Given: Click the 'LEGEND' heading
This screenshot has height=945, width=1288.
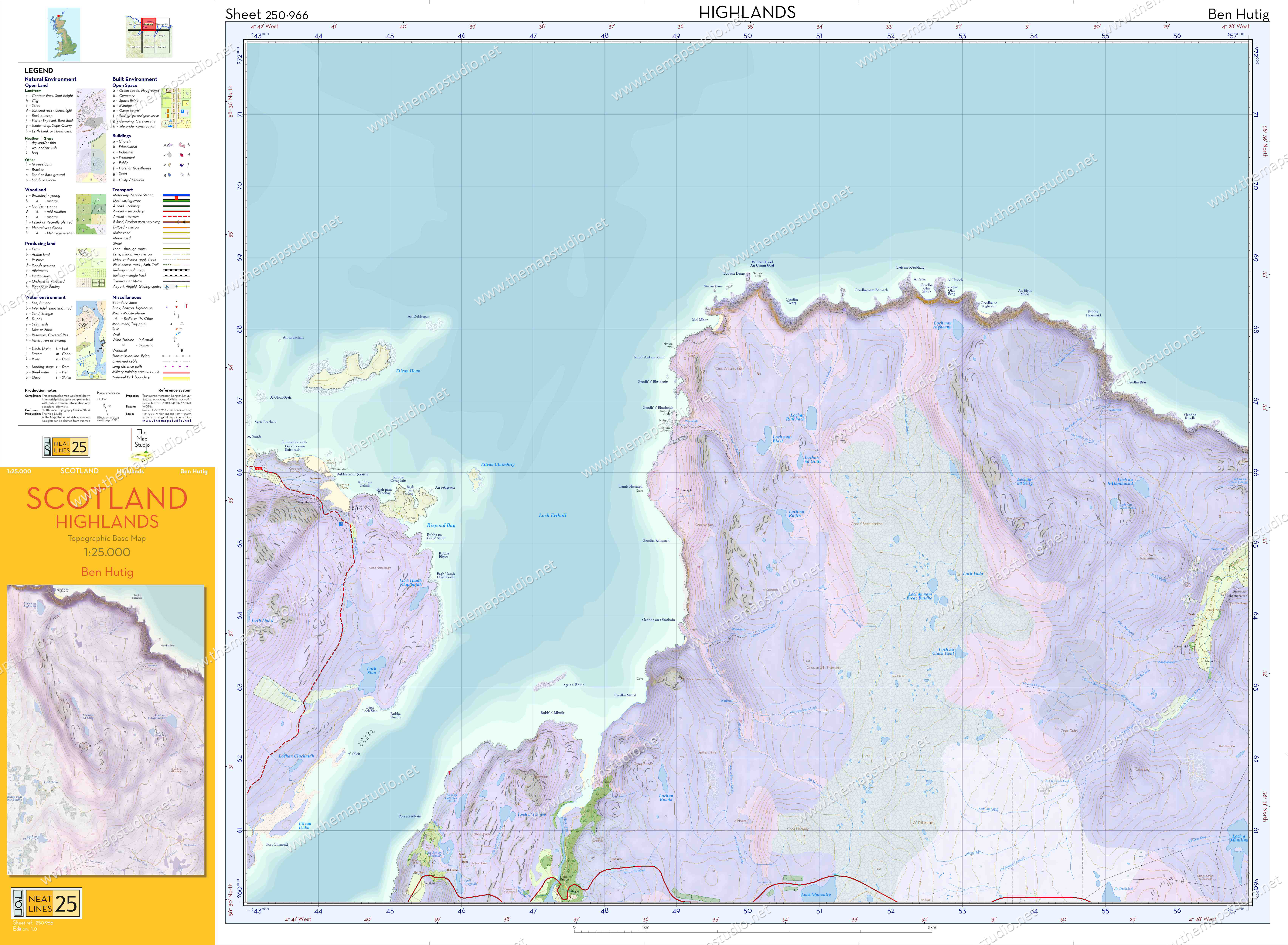Looking at the screenshot, I should 39,70.
